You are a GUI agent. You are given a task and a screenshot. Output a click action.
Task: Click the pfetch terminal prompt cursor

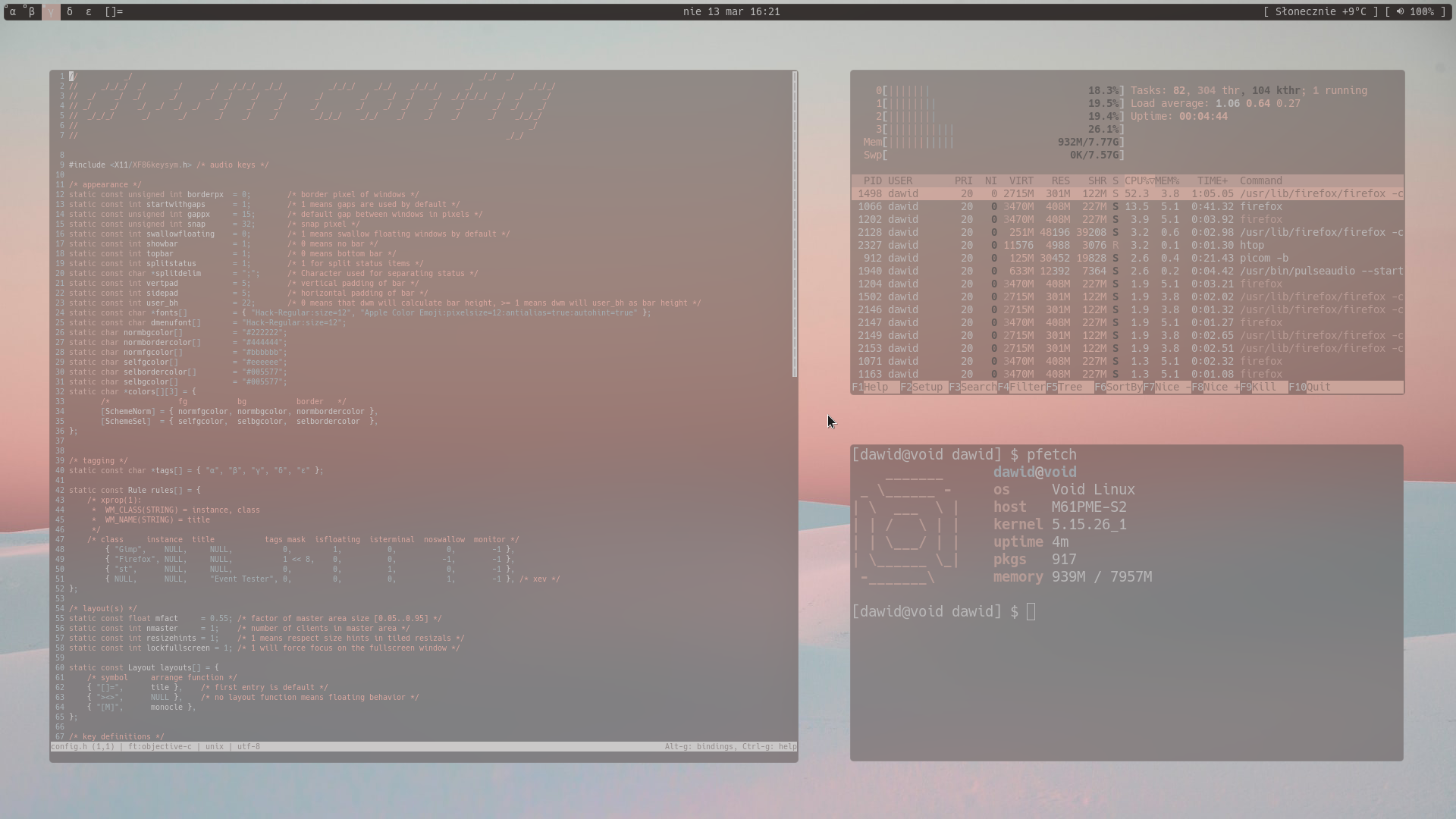(x=1031, y=612)
